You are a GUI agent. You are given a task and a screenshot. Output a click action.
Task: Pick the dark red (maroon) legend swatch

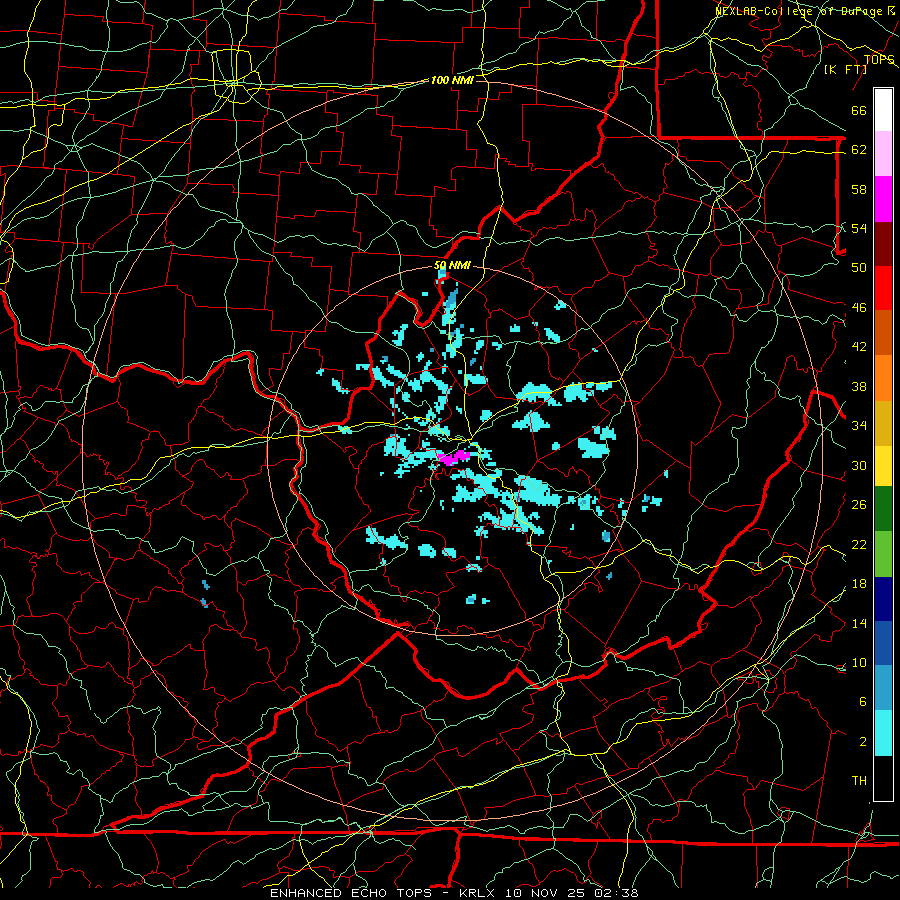click(883, 243)
